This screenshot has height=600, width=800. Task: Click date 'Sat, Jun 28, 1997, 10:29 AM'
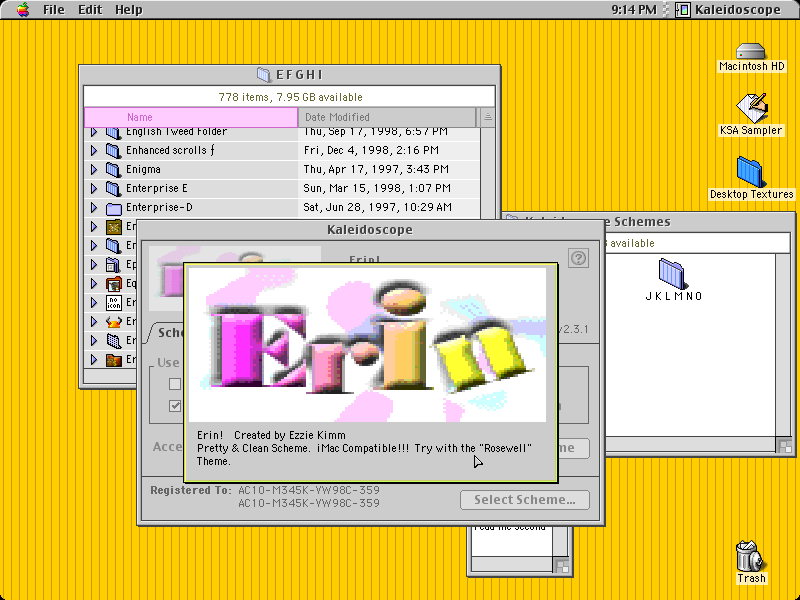(378, 208)
